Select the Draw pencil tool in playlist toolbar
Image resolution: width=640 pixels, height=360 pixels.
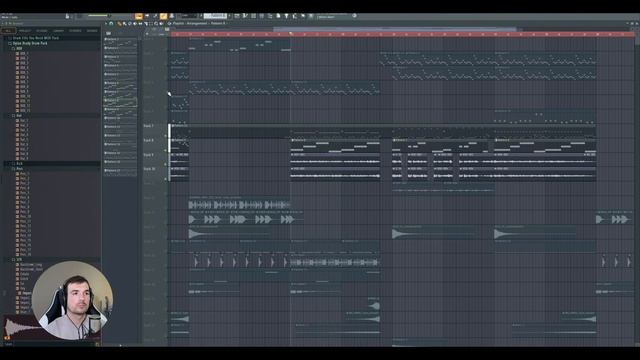click(119, 24)
